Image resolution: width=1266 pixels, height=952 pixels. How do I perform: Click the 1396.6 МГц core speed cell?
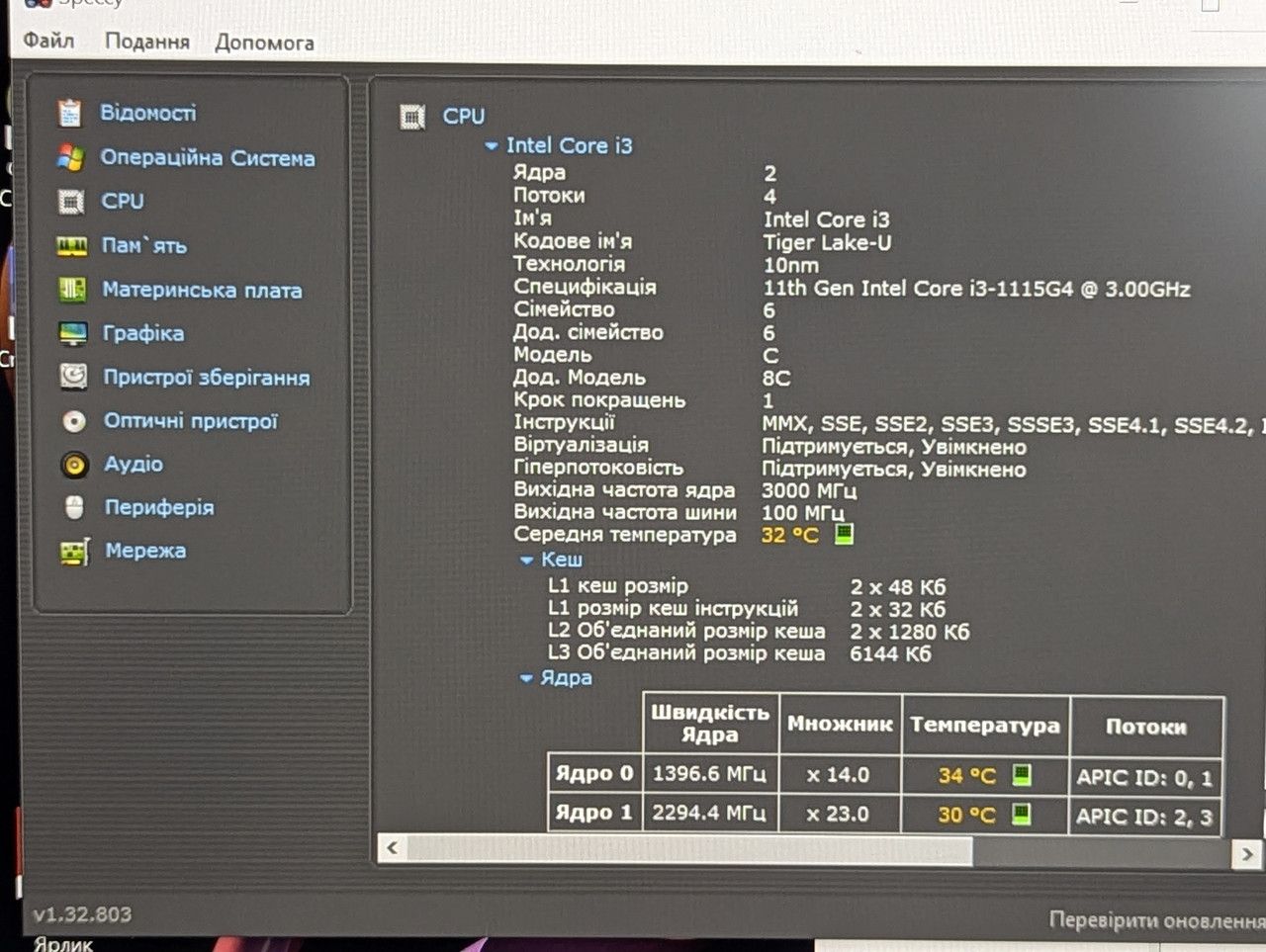click(710, 774)
